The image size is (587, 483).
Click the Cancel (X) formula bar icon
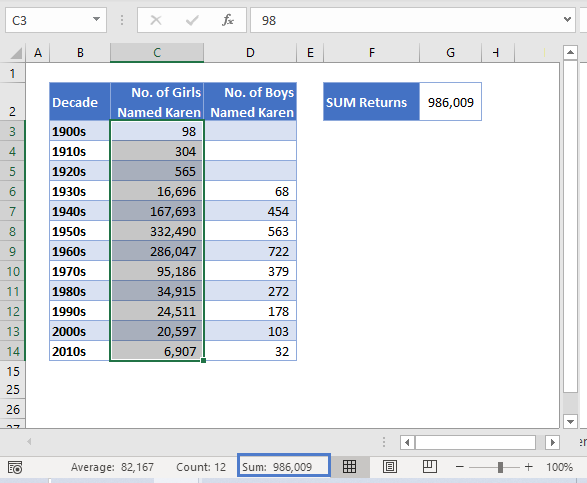point(156,20)
